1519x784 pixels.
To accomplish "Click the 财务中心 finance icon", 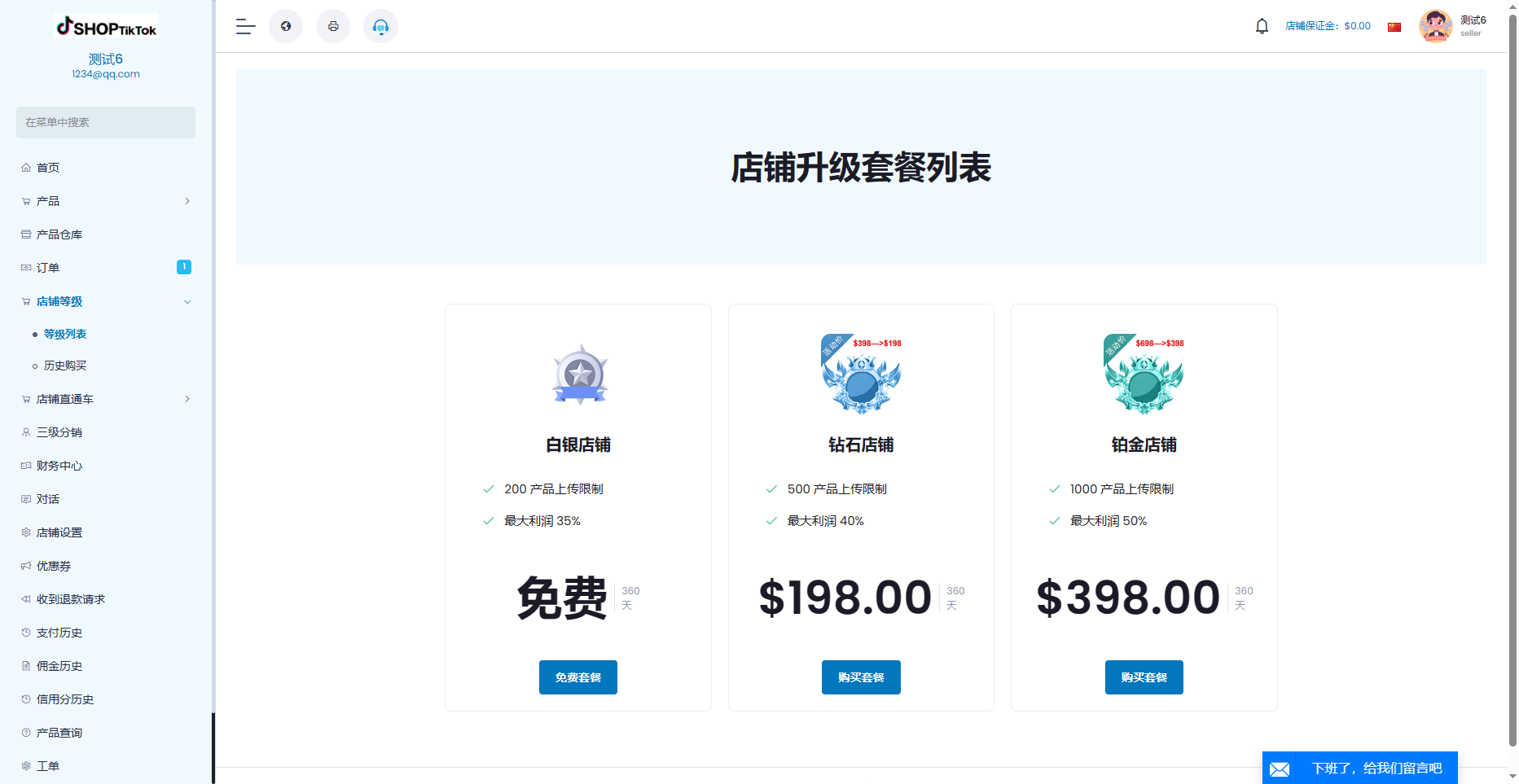I will (x=26, y=466).
